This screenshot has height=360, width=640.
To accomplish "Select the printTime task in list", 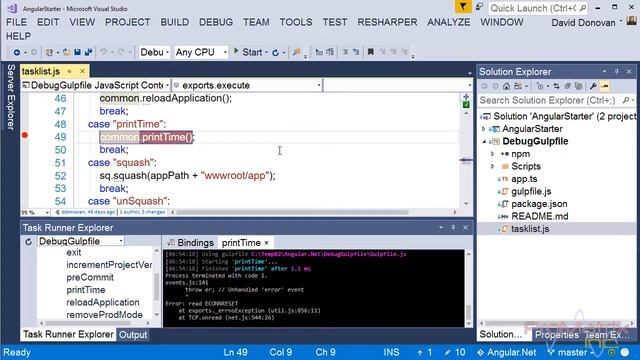I will [86, 290].
